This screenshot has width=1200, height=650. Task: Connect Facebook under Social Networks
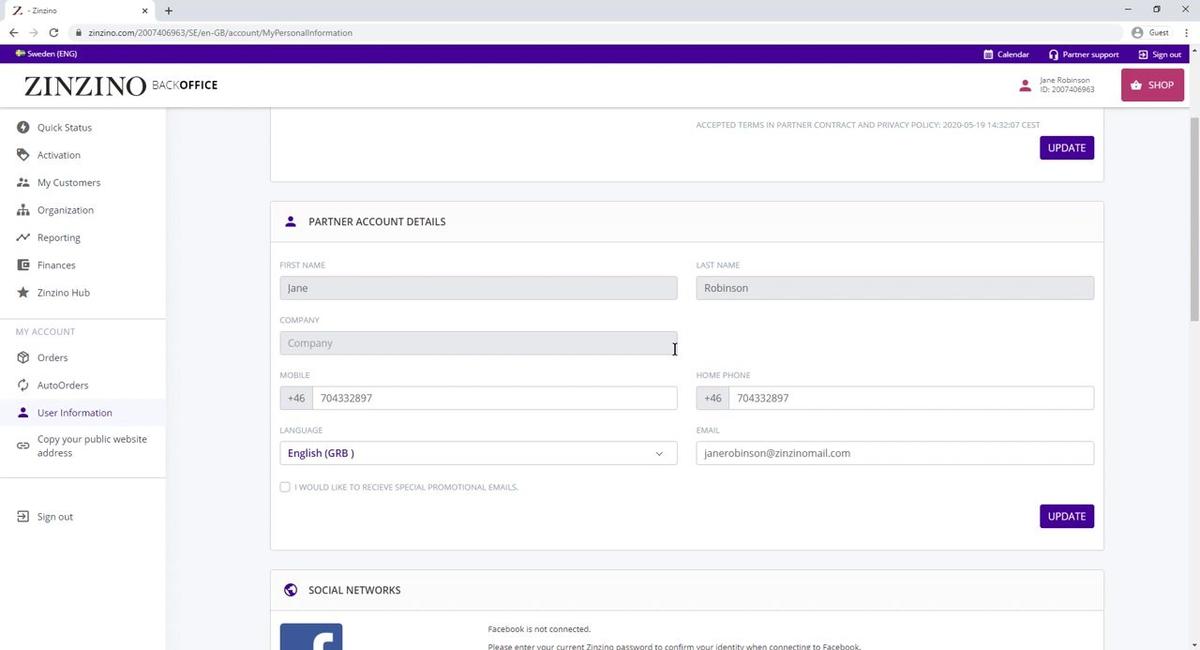[310, 637]
